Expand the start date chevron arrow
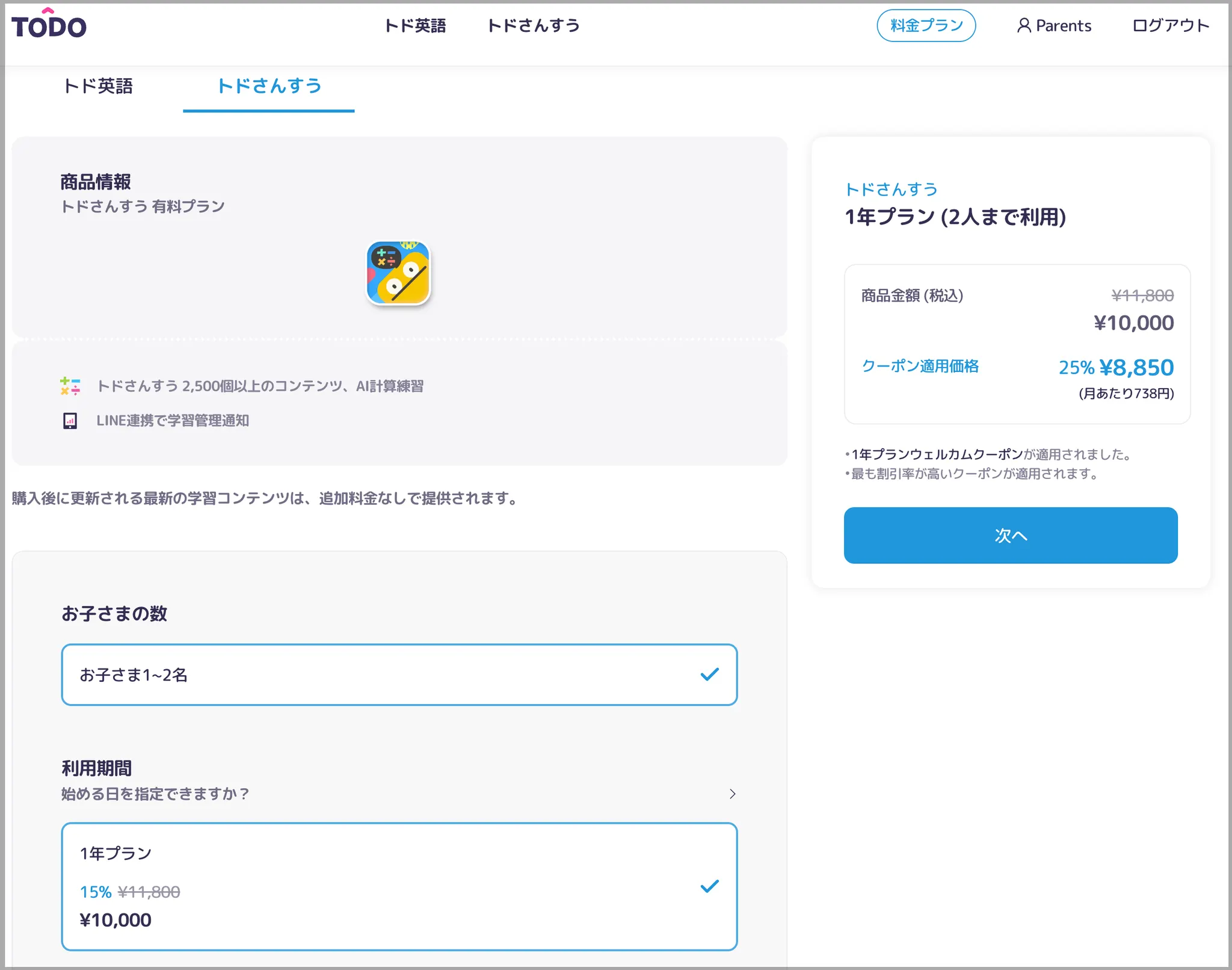 coord(732,794)
